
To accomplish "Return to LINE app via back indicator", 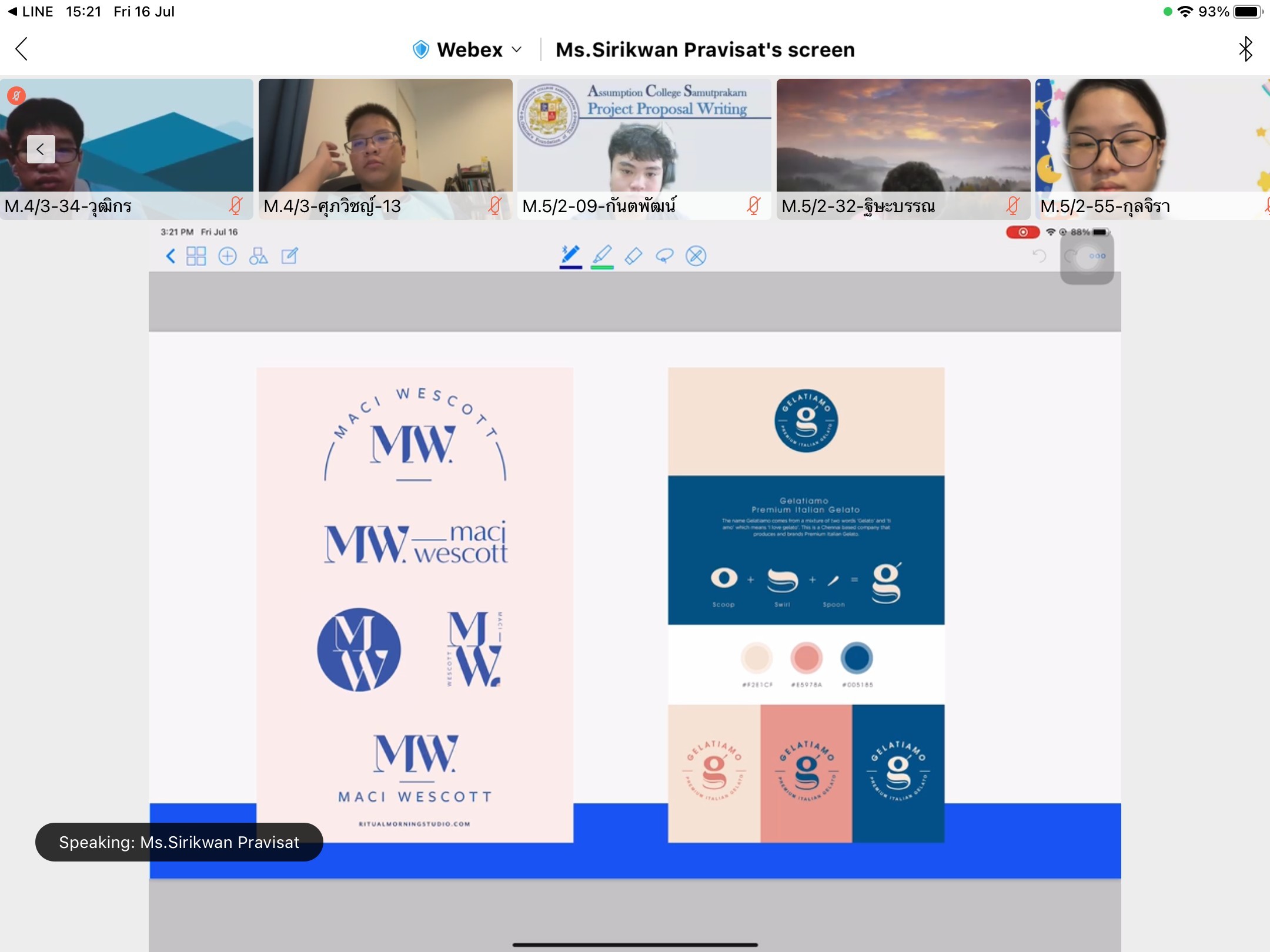I will tap(31, 12).
